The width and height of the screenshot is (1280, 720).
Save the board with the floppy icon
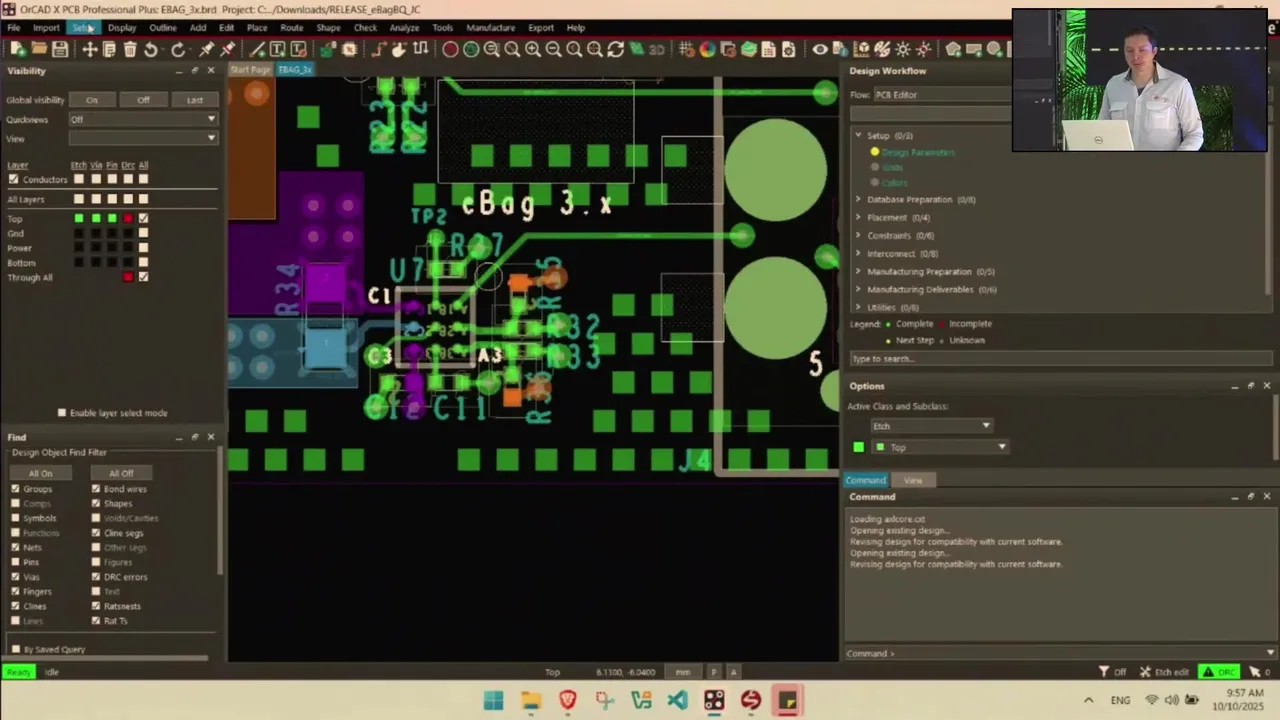(60, 49)
